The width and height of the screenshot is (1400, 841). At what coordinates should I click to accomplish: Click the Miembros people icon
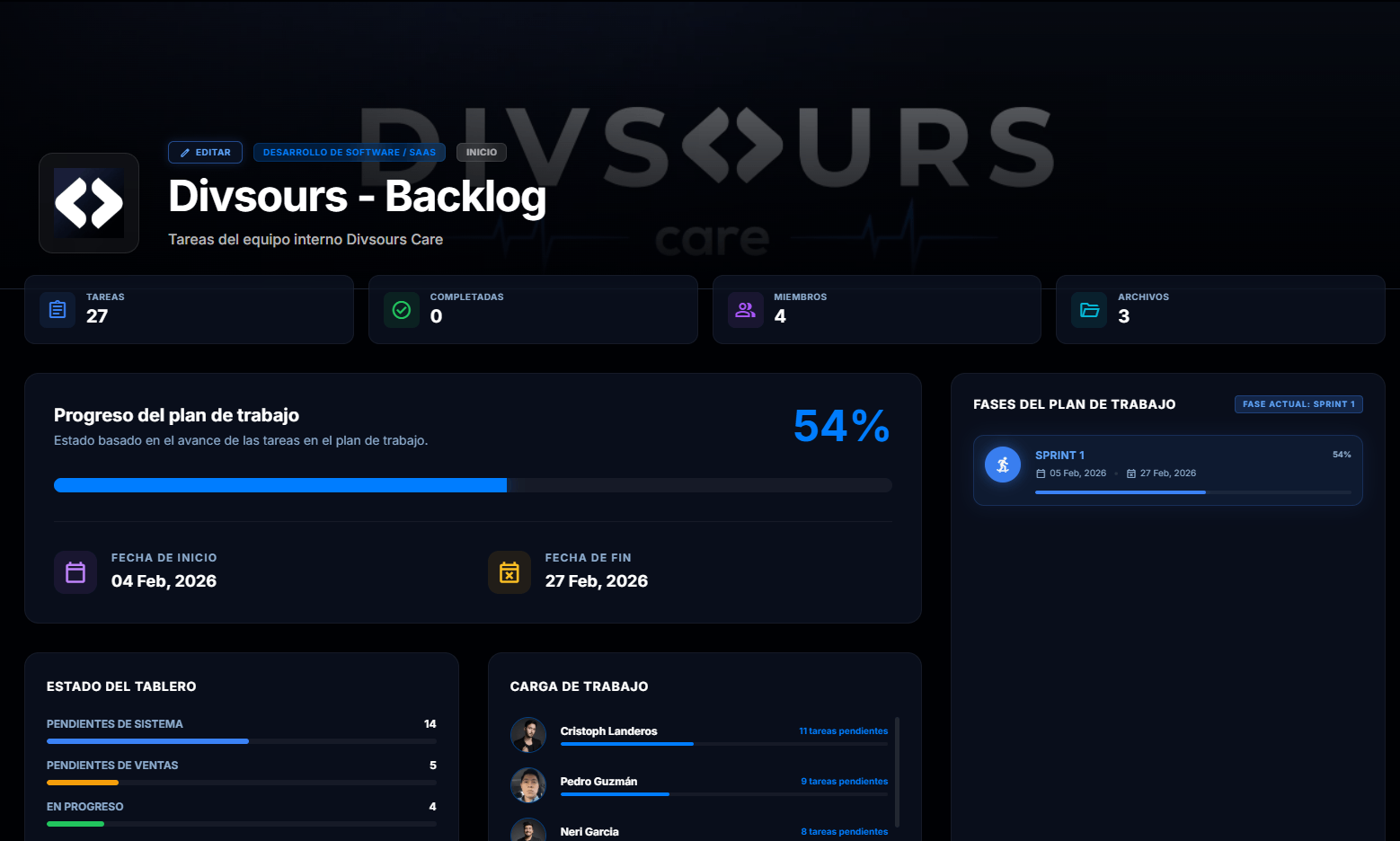[744, 309]
